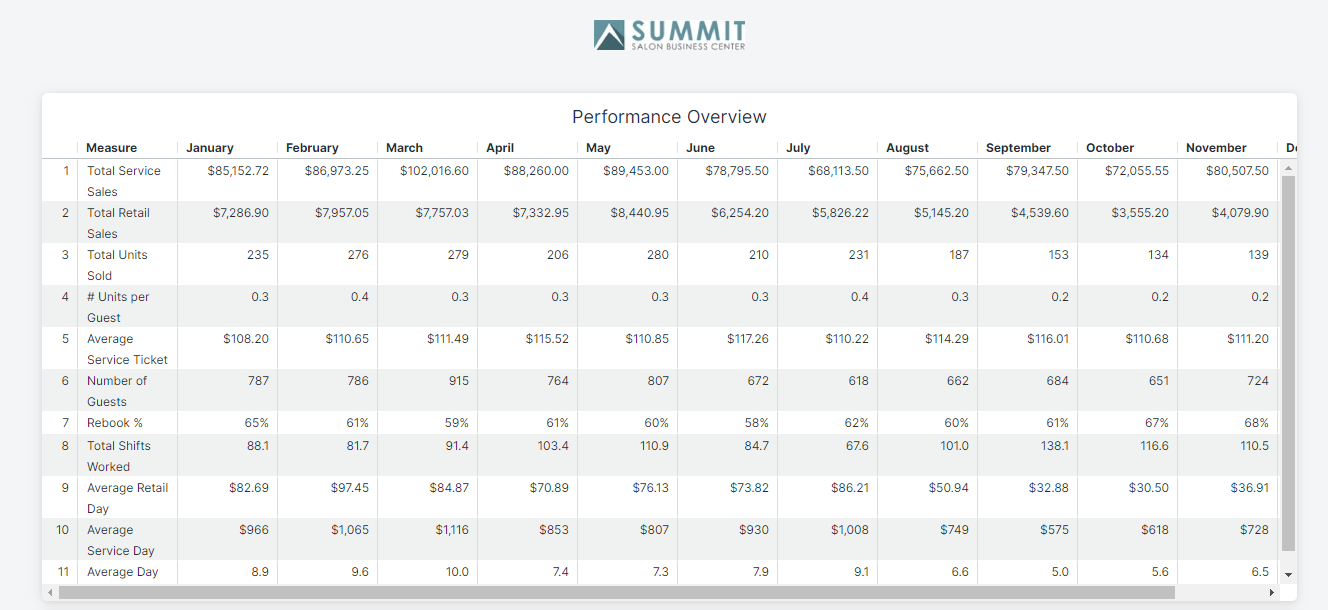Click the vertical scrollbar thumb
The height and width of the screenshot is (610, 1328).
click(1288, 360)
